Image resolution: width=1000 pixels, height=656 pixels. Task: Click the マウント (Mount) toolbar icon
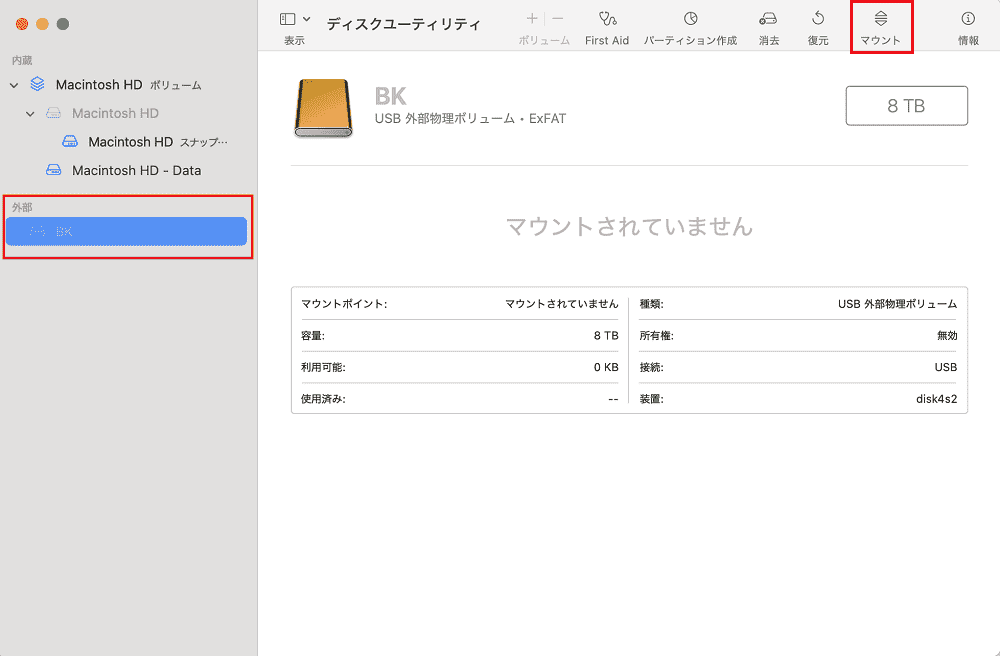[880, 18]
